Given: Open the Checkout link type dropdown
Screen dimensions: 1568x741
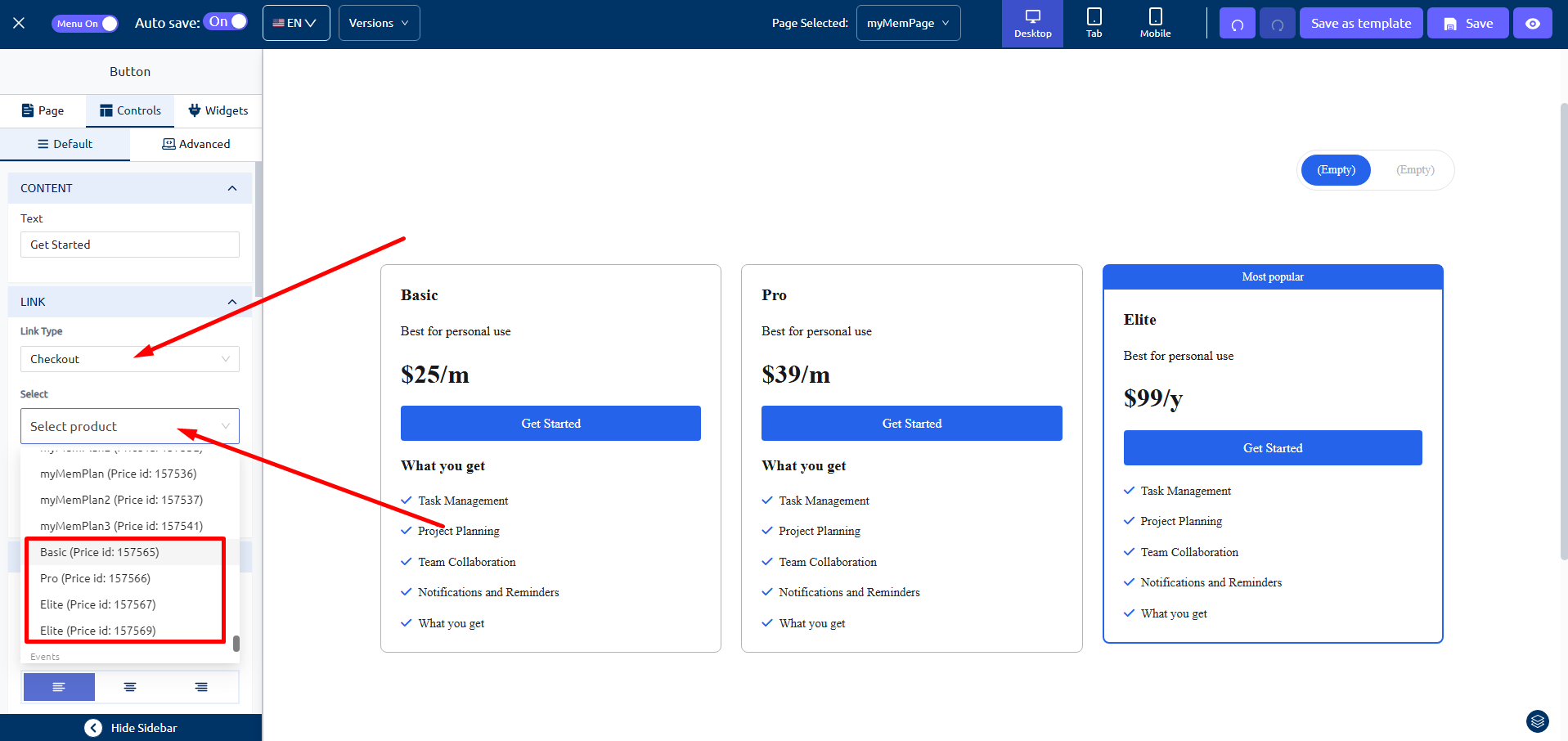Looking at the screenshot, I should coord(130,359).
